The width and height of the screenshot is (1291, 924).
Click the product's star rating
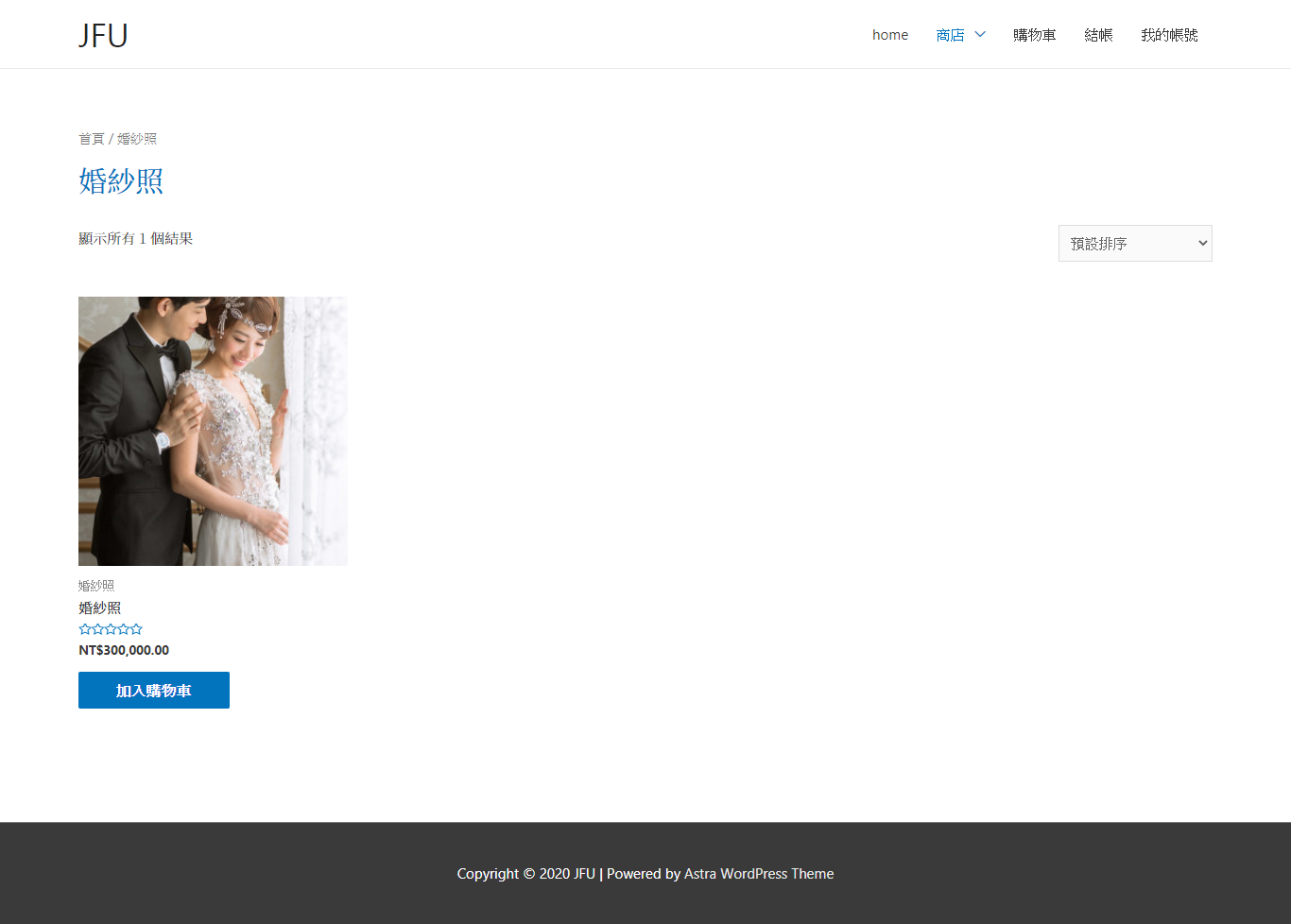click(111, 629)
